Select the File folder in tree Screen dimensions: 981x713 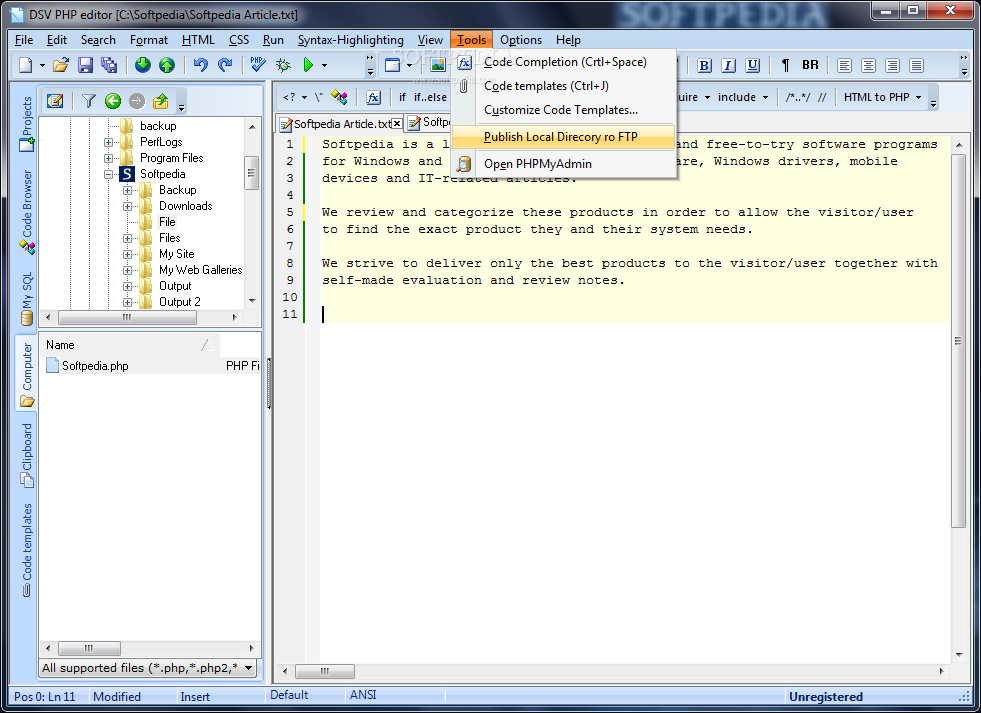click(166, 222)
